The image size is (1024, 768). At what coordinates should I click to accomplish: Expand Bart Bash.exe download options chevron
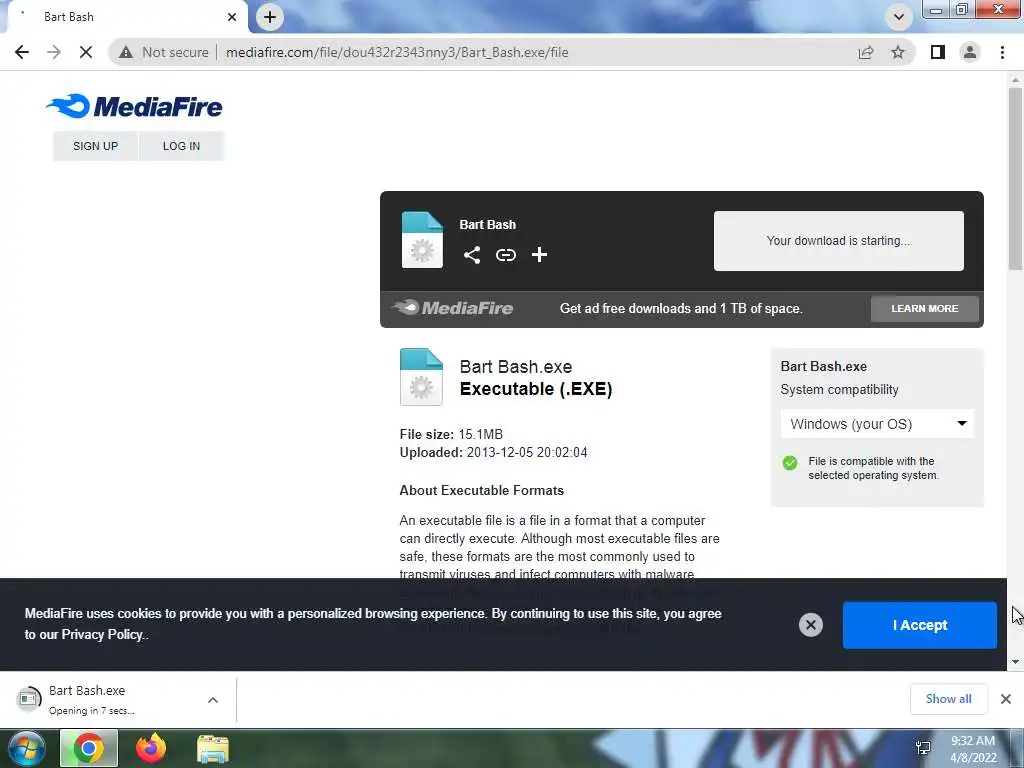point(213,699)
